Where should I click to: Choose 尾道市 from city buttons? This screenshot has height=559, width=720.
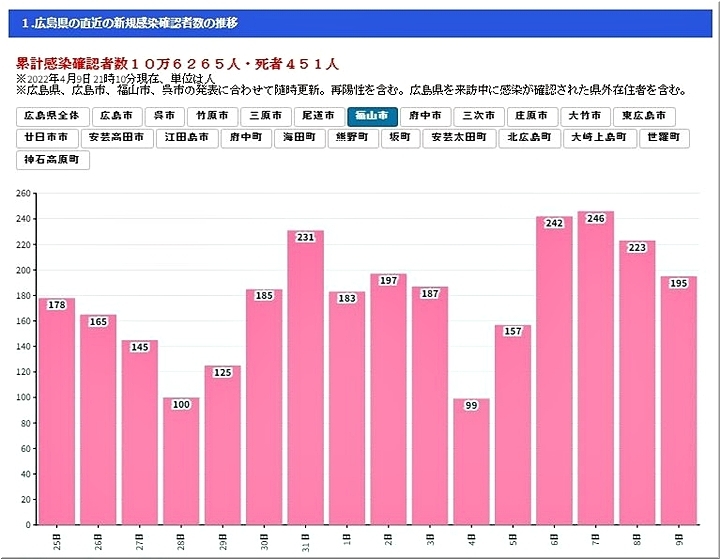pyautogui.click(x=320, y=116)
